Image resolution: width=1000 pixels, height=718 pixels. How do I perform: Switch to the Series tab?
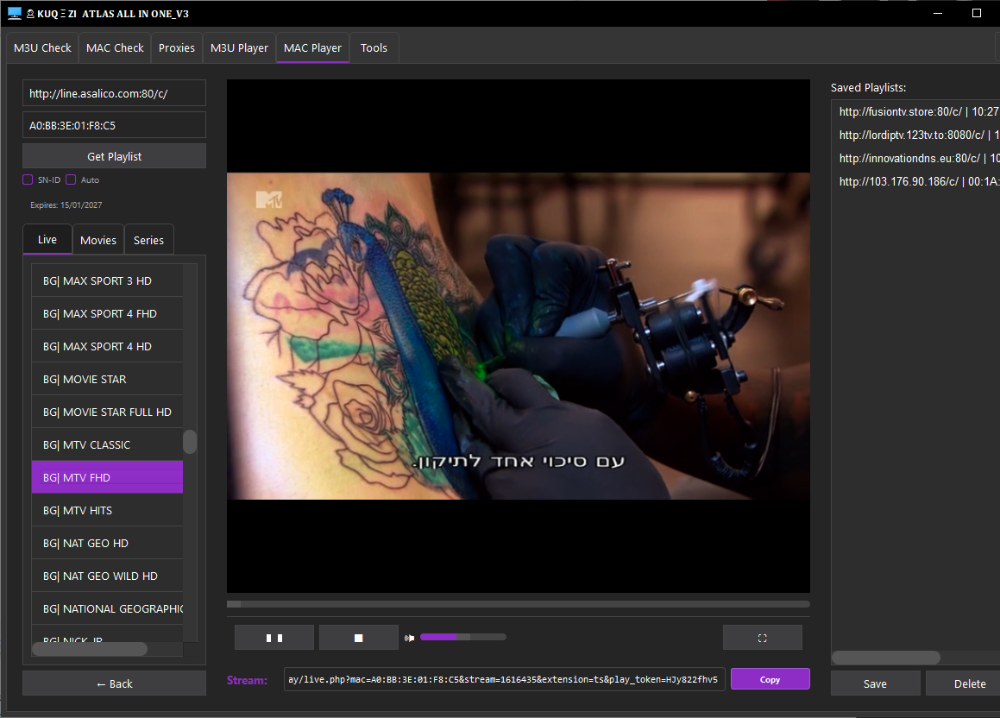[149, 240]
